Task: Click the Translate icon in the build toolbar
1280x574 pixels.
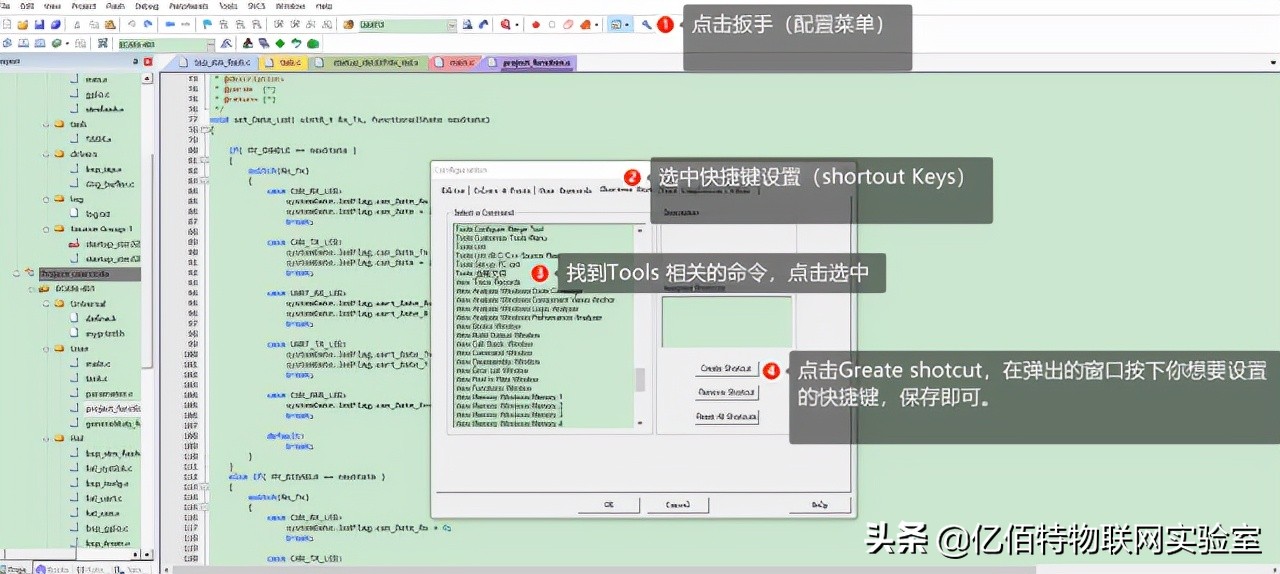Action: (x=7, y=43)
